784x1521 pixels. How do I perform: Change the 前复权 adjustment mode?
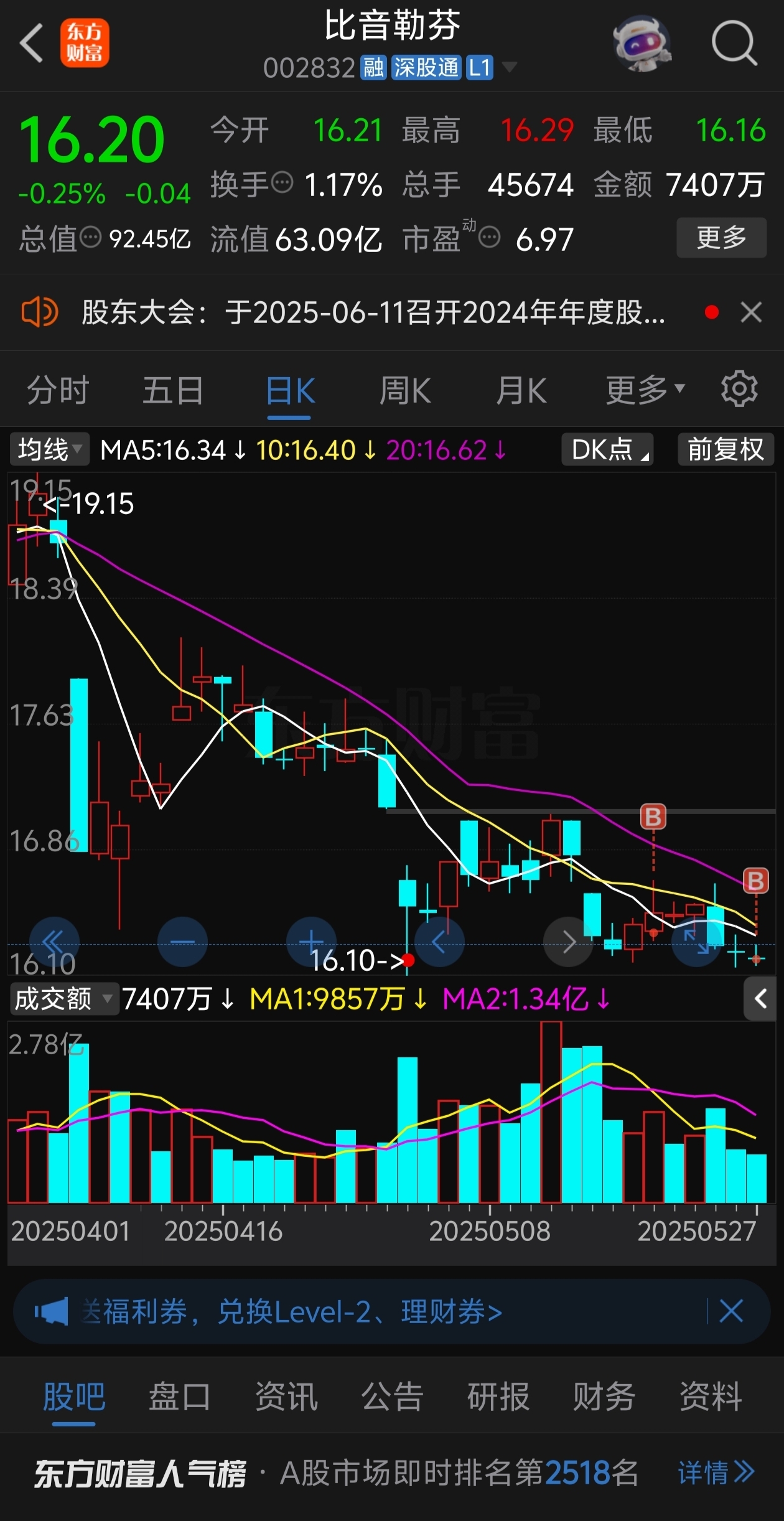726,449
